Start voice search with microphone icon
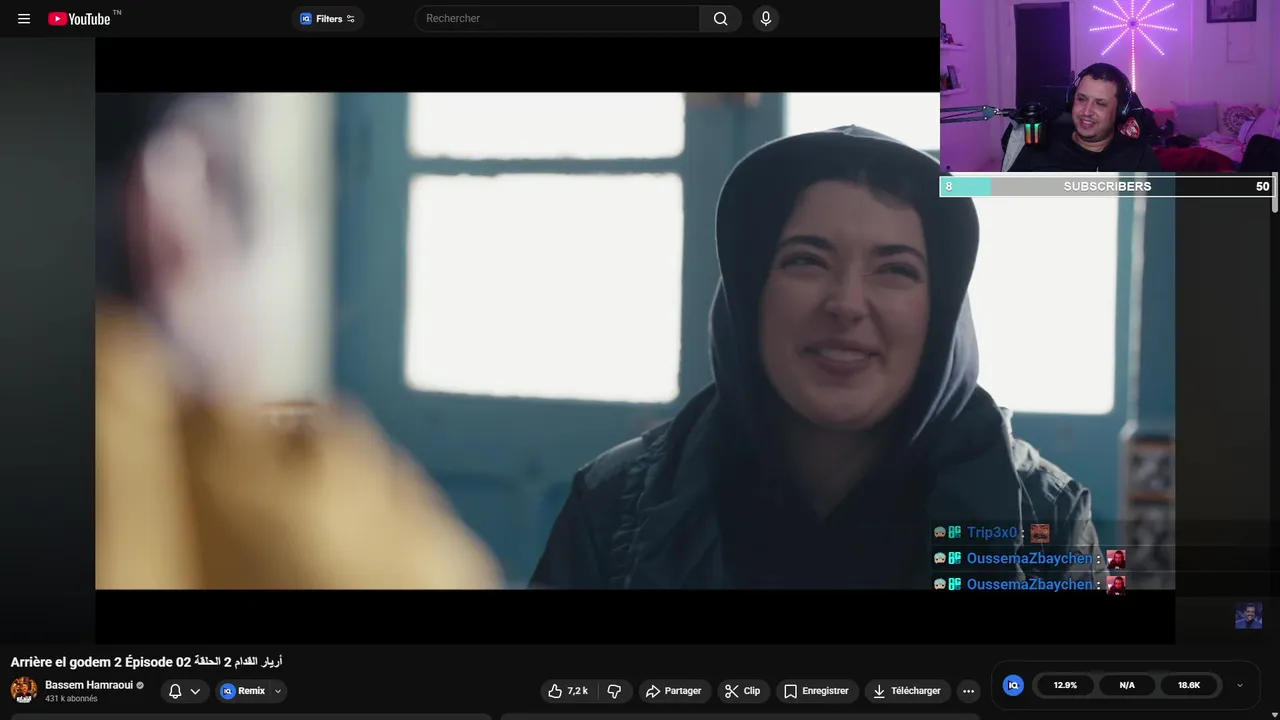This screenshot has height=720, width=1280. [766, 18]
